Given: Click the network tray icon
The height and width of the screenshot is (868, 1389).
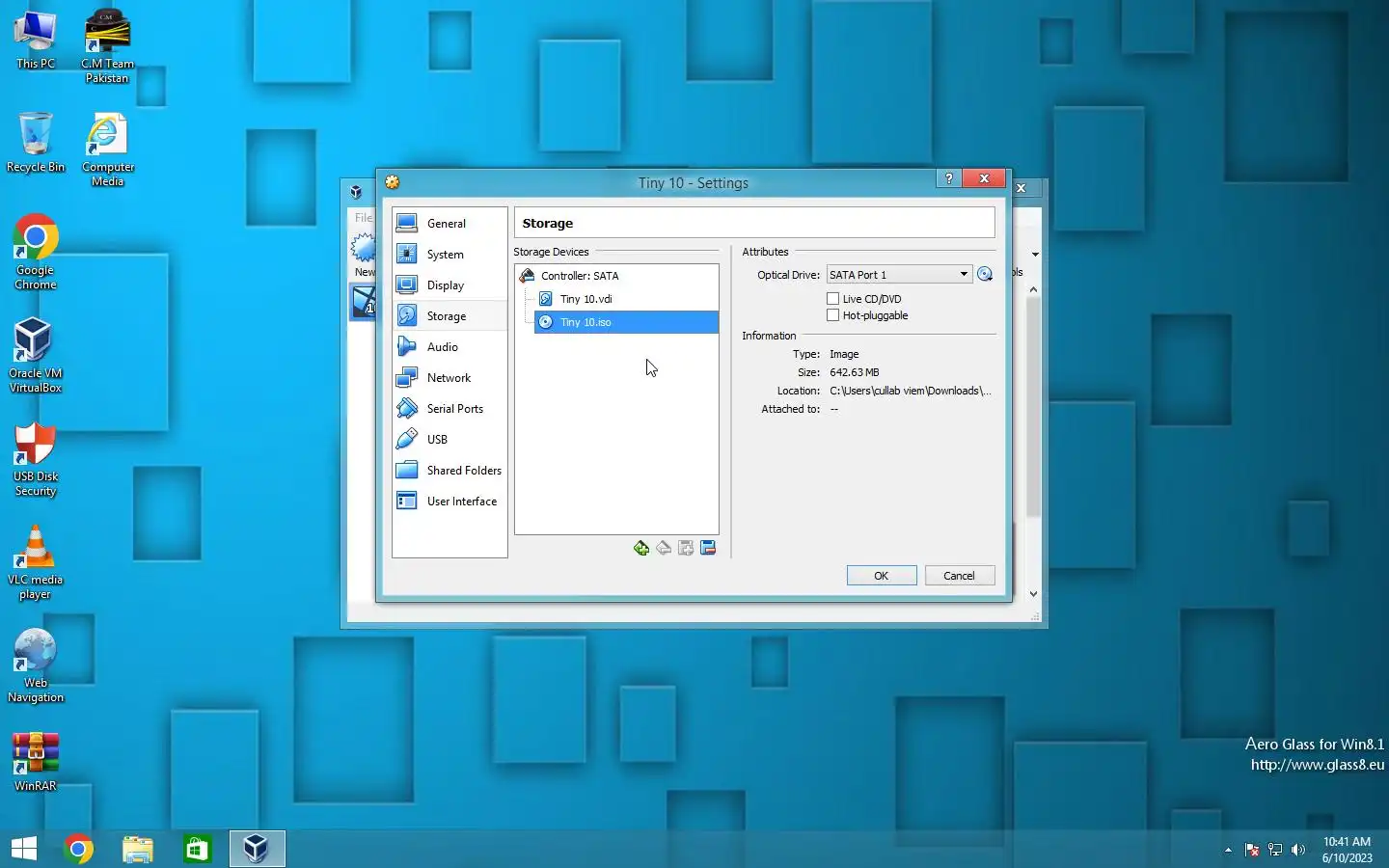Looking at the screenshot, I should coord(1275,850).
